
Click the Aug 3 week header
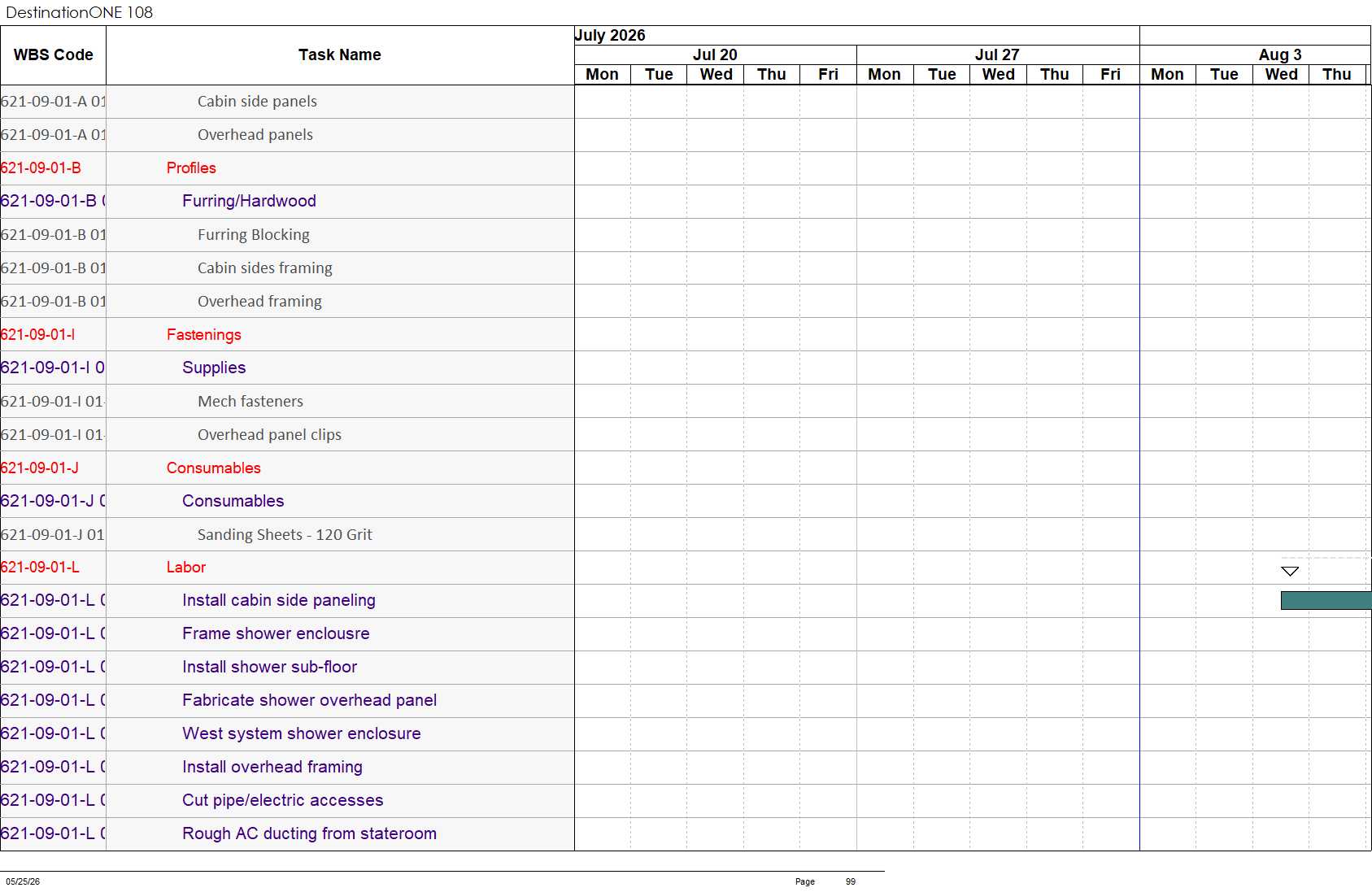point(1279,54)
